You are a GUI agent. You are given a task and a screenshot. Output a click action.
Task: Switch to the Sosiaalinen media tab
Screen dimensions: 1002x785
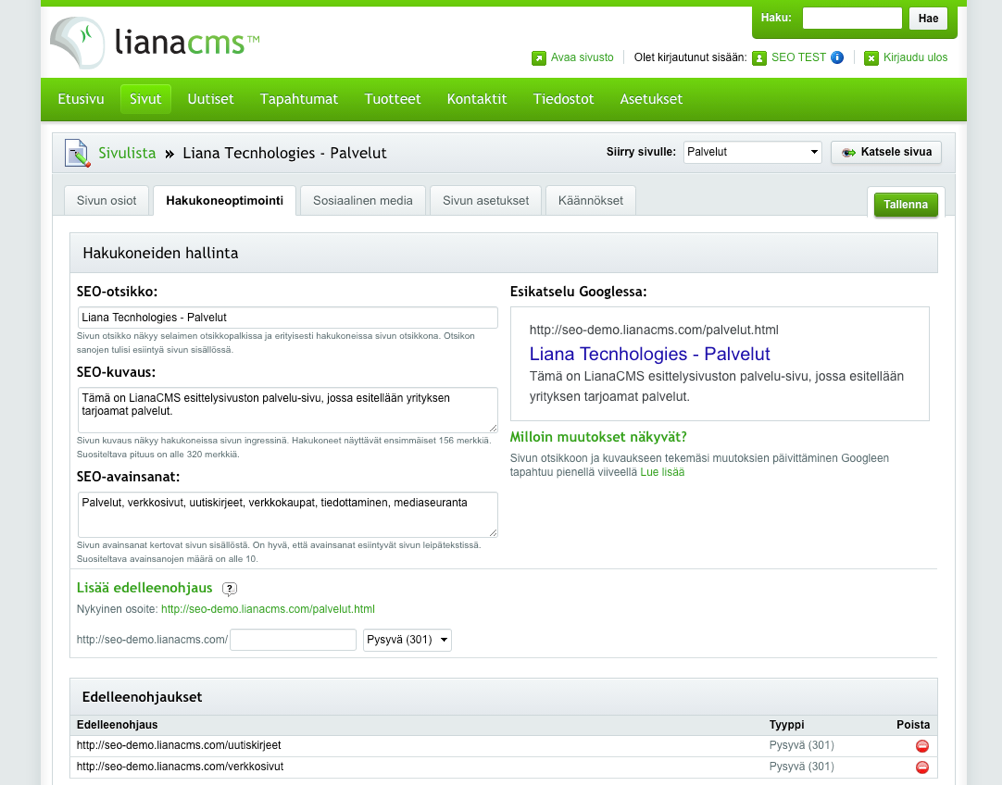click(x=363, y=201)
